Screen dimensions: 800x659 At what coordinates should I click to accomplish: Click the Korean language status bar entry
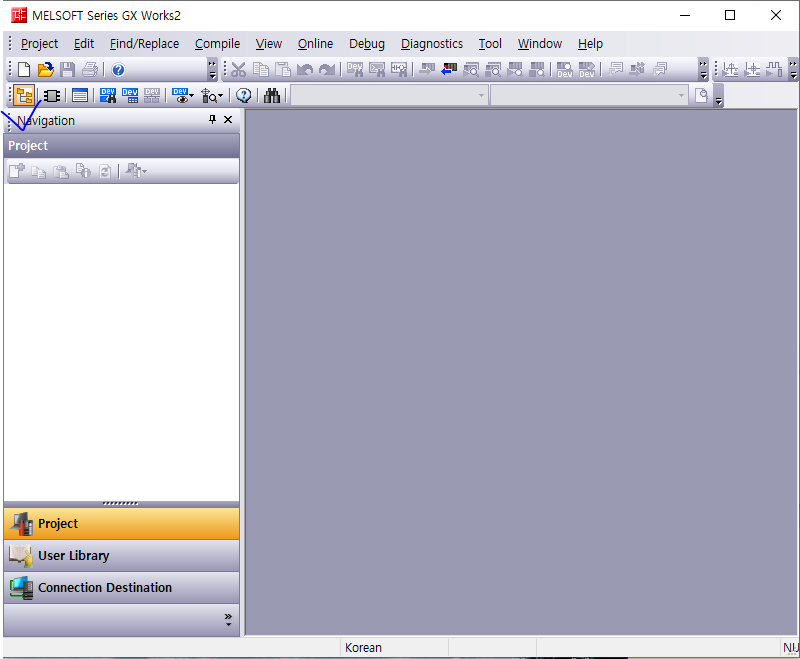[x=363, y=648]
